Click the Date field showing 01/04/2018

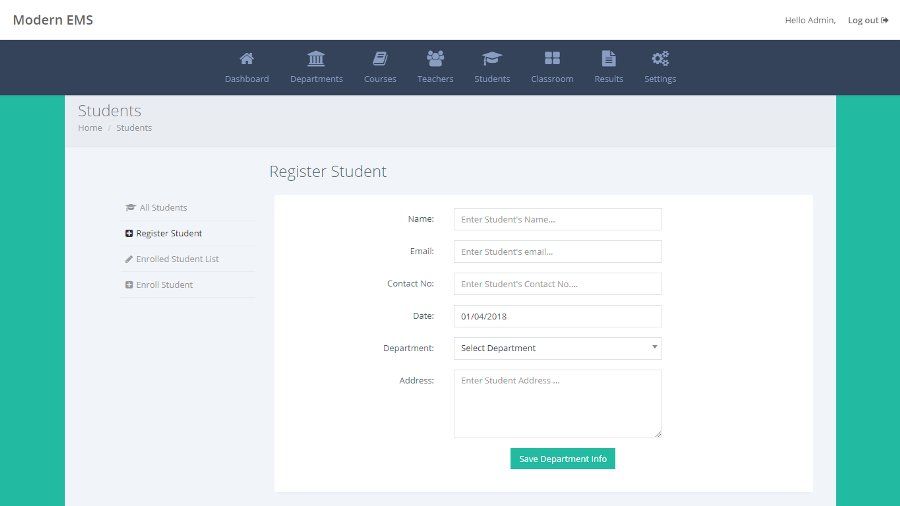(x=557, y=316)
